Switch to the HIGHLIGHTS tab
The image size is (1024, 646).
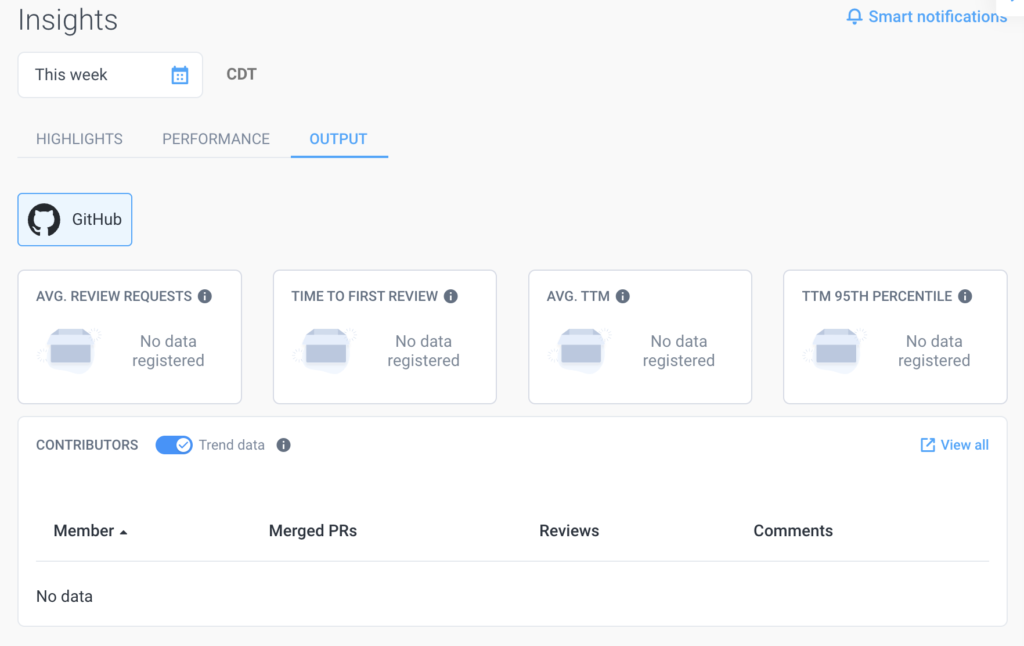click(x=78, y=138)
